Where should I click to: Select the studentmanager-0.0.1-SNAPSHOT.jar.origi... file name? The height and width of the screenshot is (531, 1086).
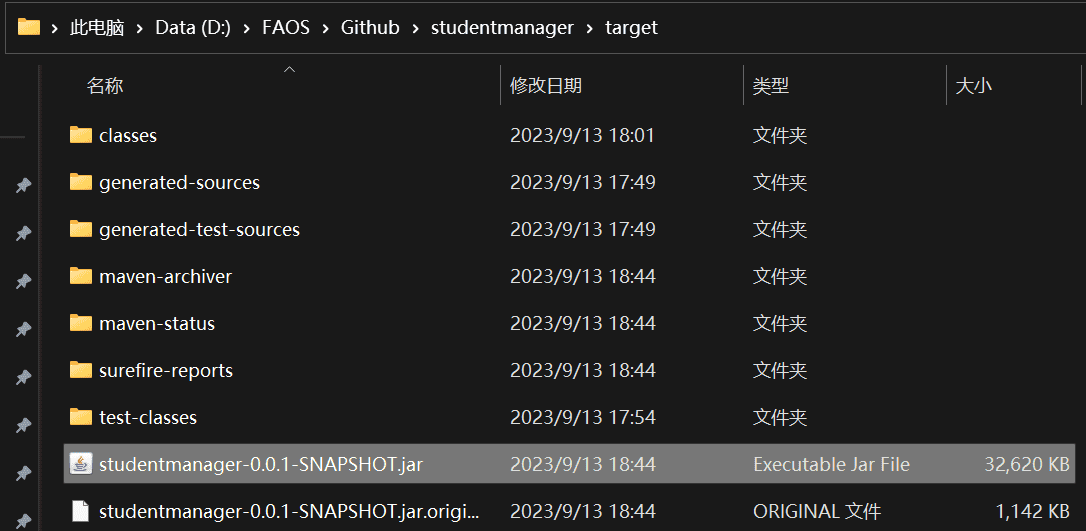290,512
